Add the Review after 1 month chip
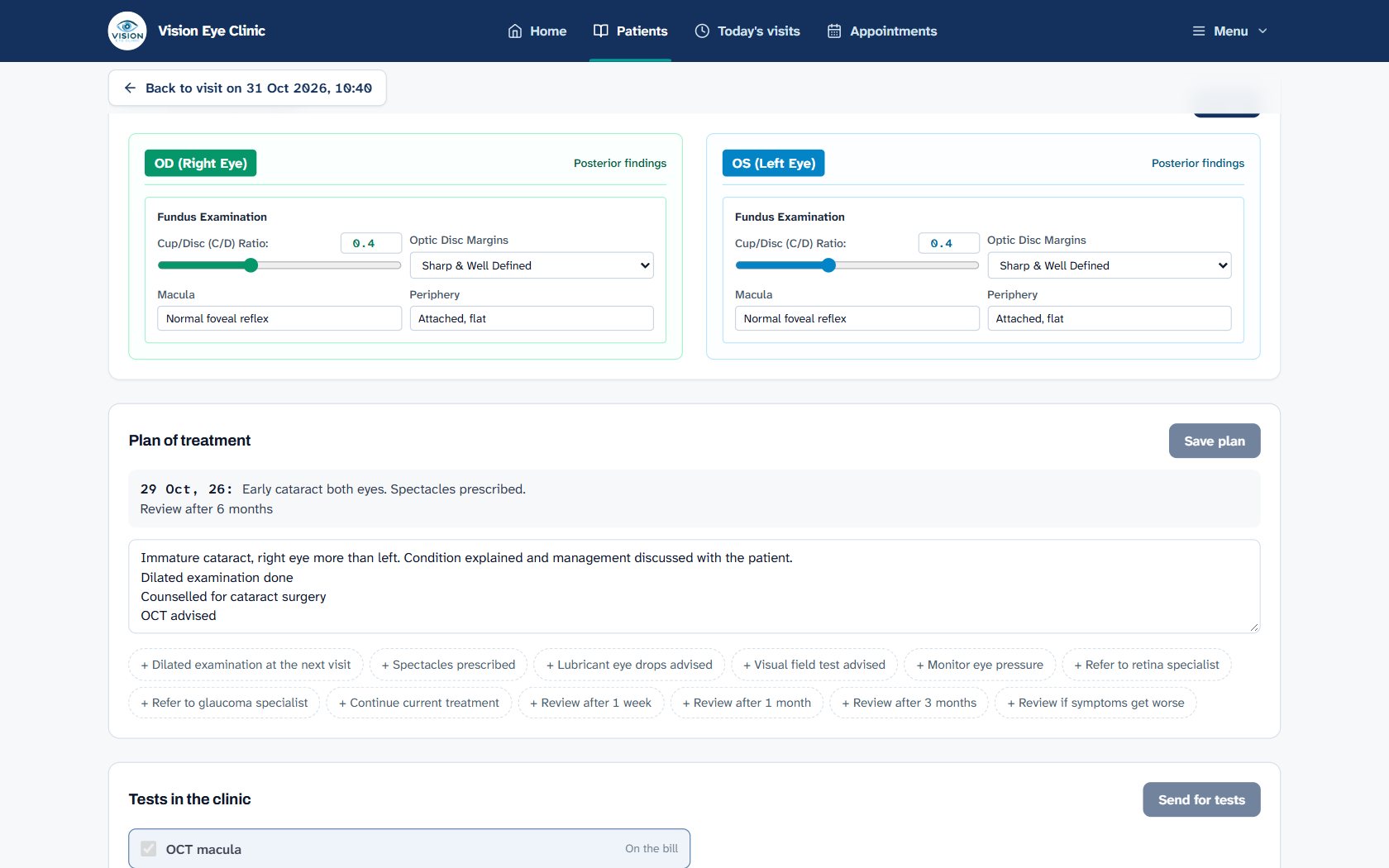This screenshot has height=868, width=1389. [747, 703]
